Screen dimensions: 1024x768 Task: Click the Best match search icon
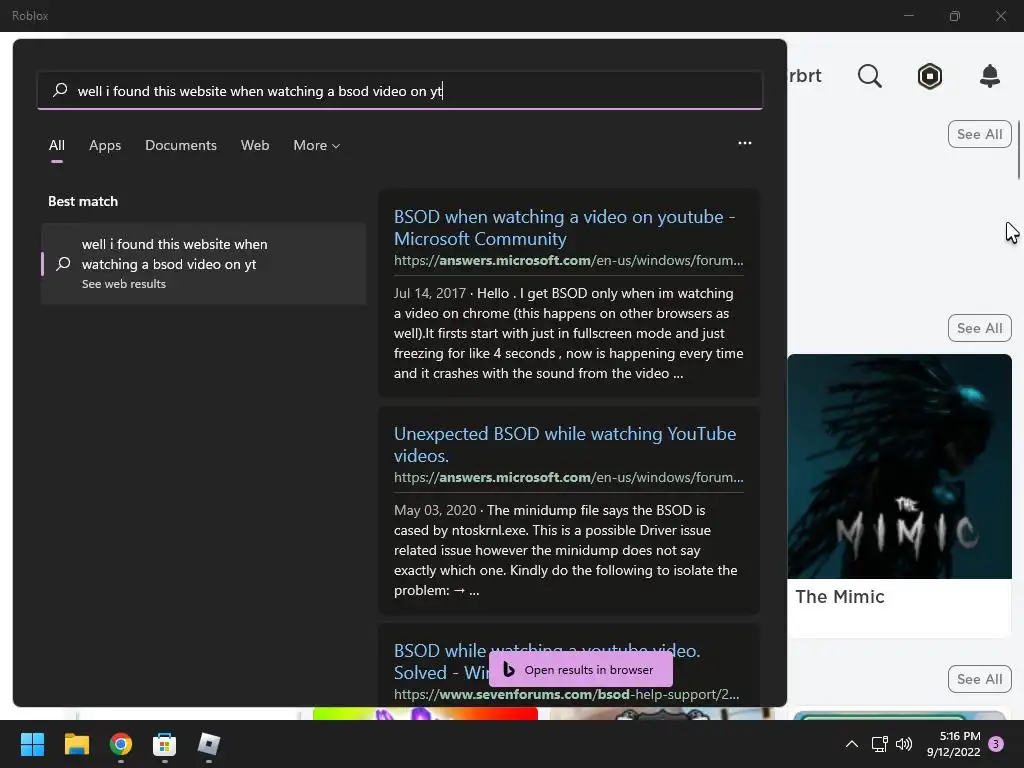[63, 264]
